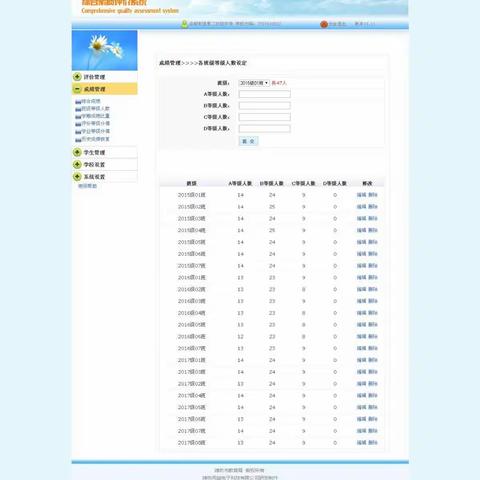Click the 2016级07班 class name cell
This screenshot has height=480, width=480.
[x=192, y=348]
